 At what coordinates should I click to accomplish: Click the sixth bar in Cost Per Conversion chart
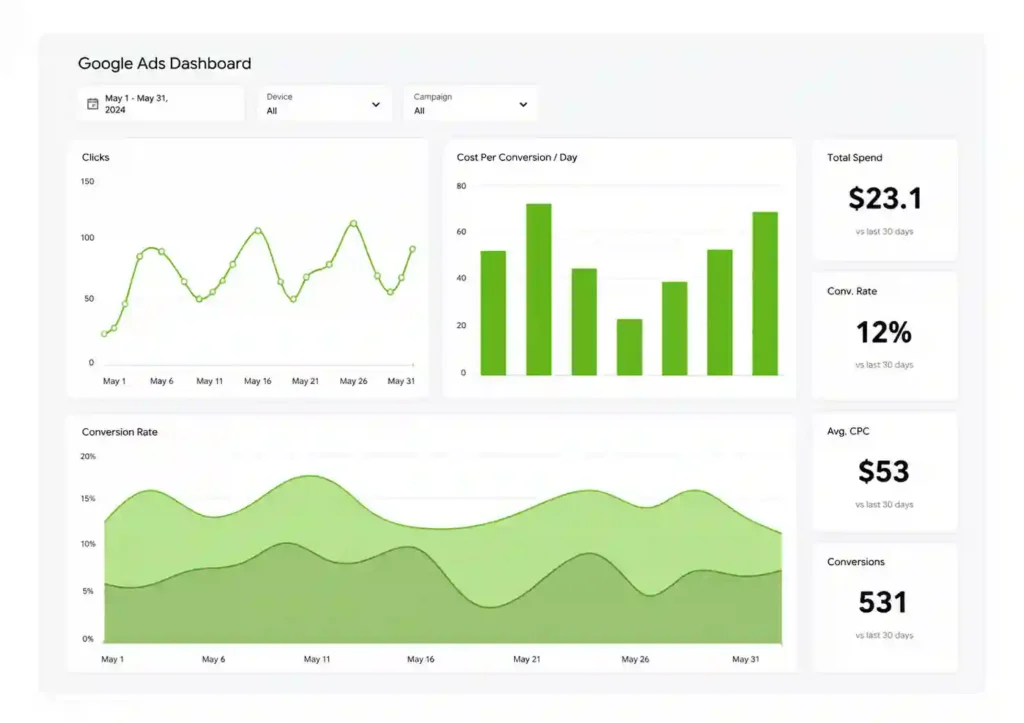pos(720,312)
